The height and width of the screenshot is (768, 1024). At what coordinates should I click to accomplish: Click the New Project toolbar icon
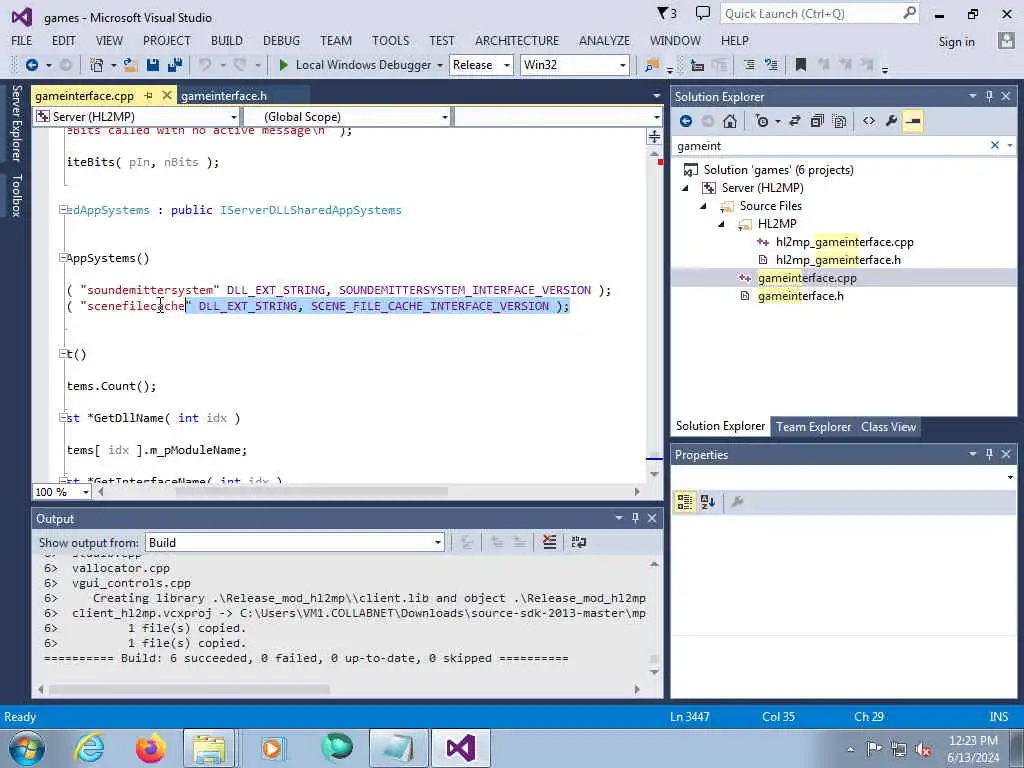(x=97, y=65)
